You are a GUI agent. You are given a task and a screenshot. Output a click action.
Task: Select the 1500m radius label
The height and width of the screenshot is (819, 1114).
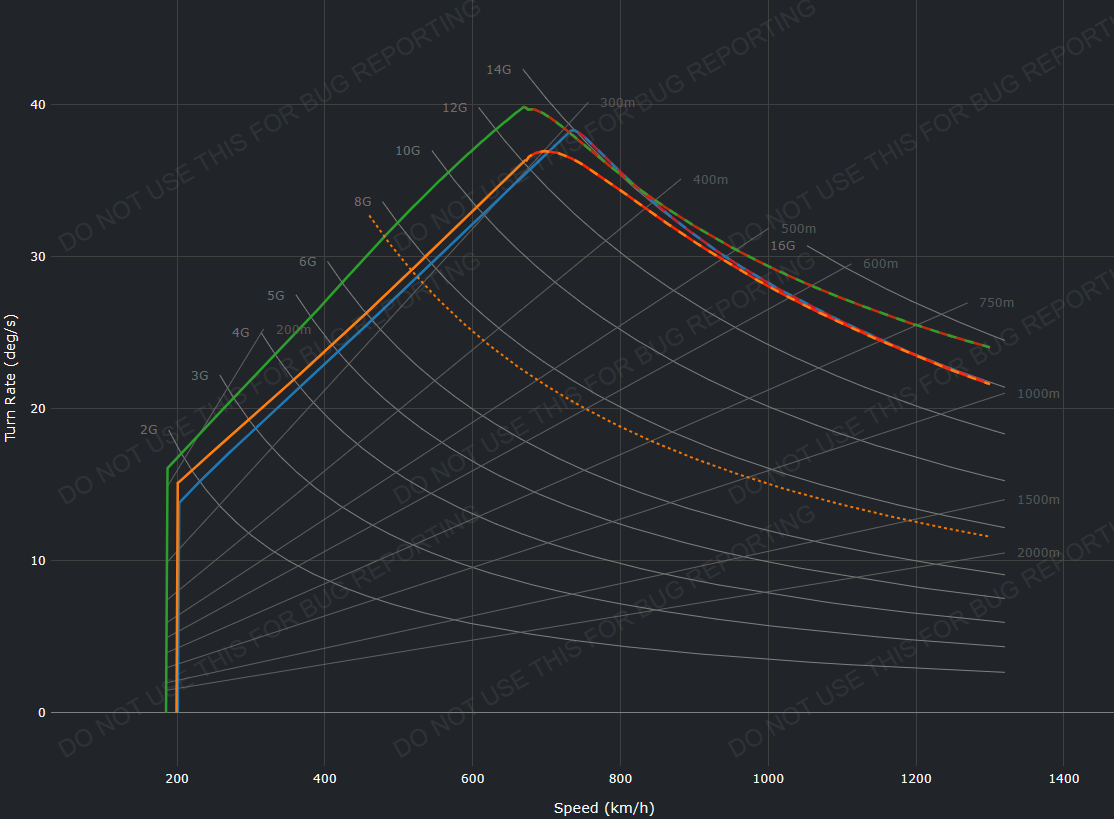pyautogui.click(x=1038, y=500)
